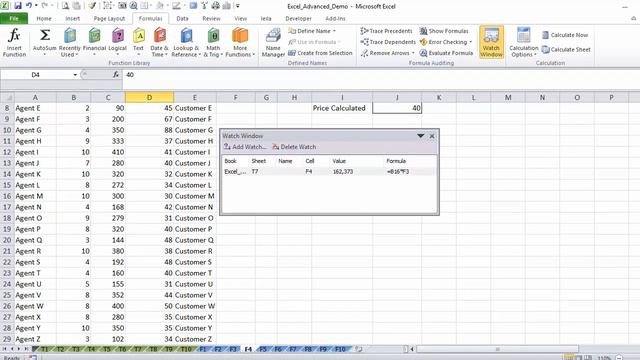Viewport: 640px width, 360px height.
Task: Open the Math & Trig functions
Action: click(x=213, y=42)
